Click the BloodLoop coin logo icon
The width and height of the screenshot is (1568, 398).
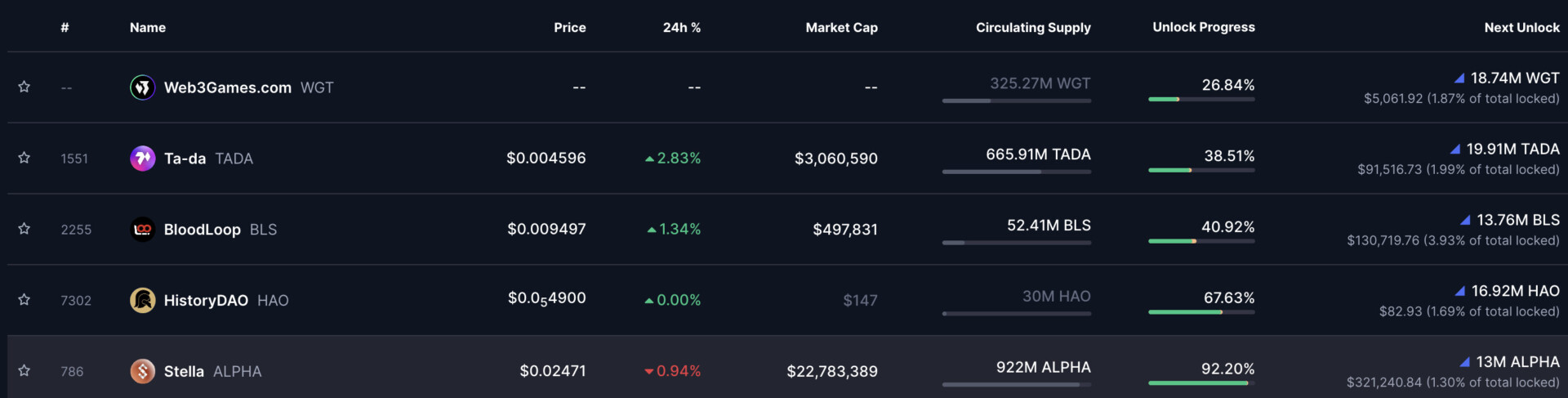143,230
